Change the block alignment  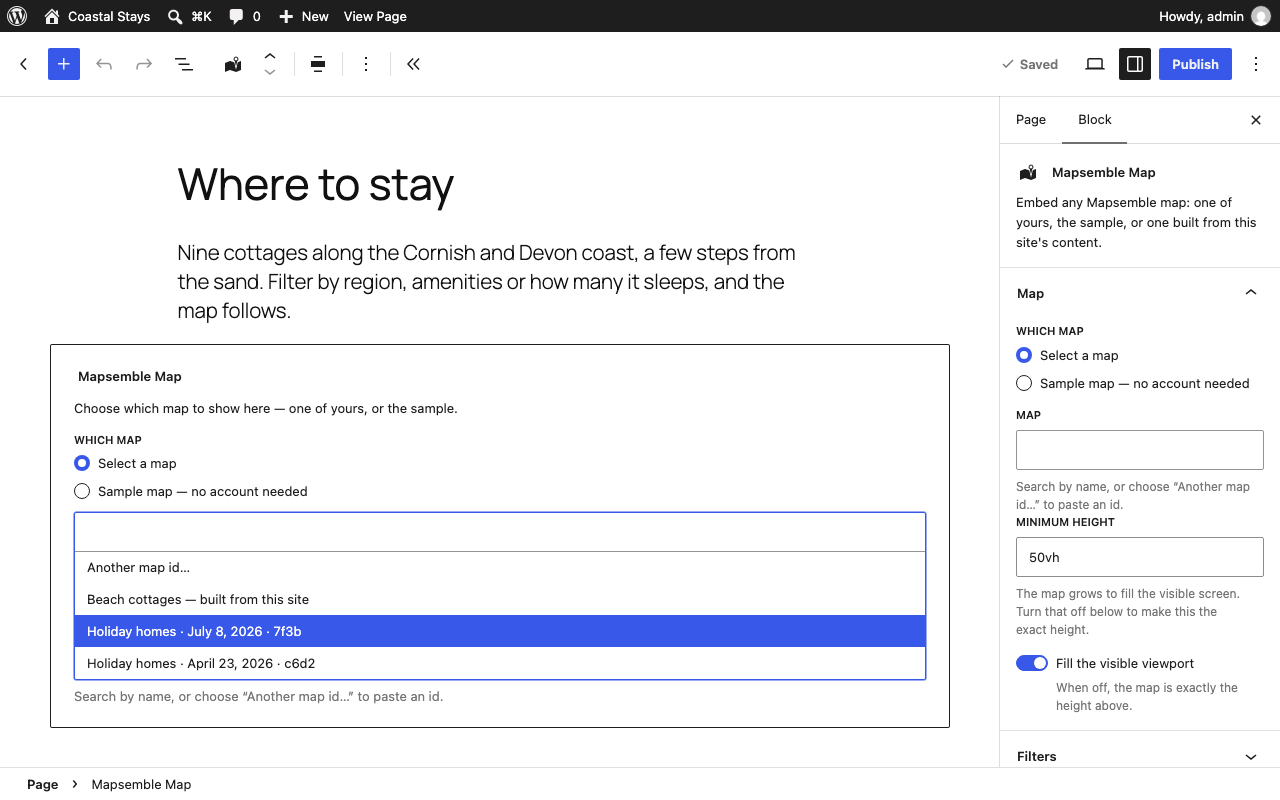pyautogui.click(x=318, y=64)
